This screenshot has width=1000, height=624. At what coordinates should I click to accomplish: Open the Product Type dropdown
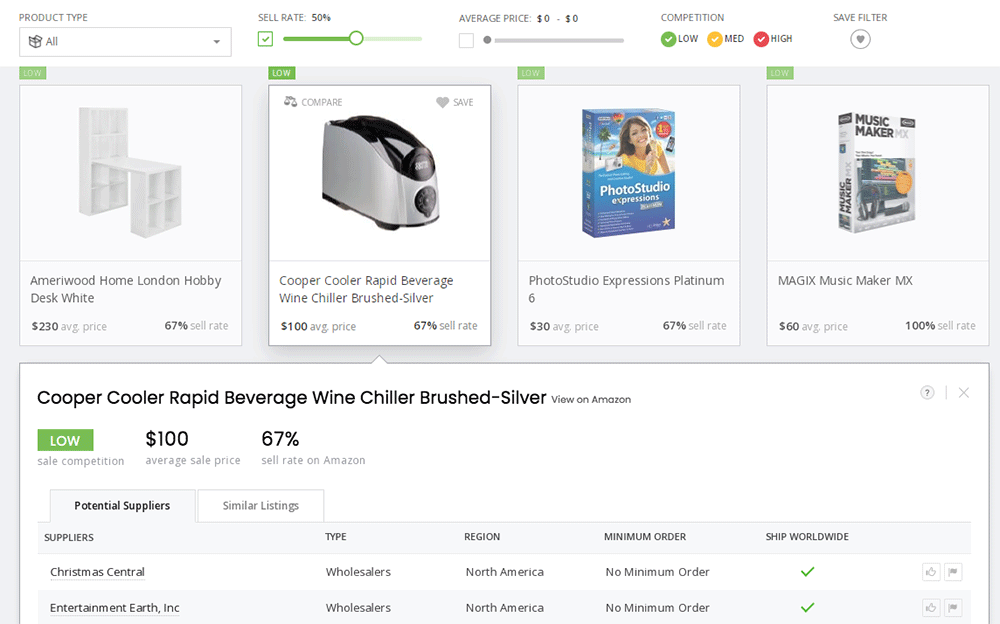pyautogui.click(x=125, y=41)
